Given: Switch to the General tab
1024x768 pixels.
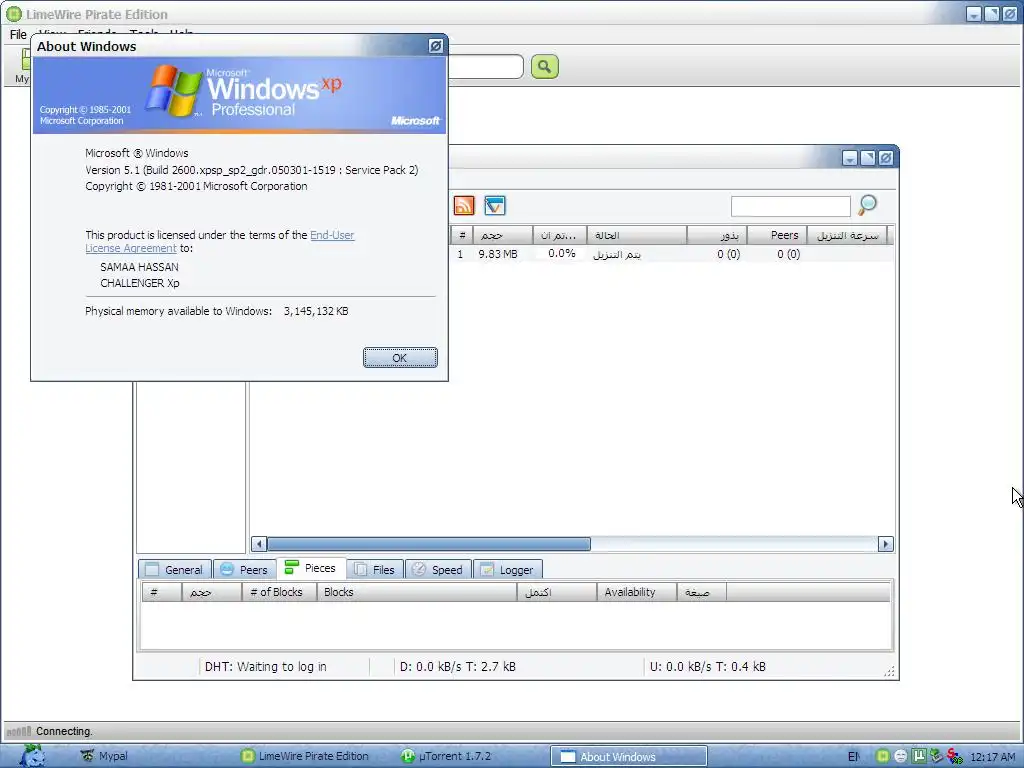Looking at the screenshot, I should [x=174, y=569].
